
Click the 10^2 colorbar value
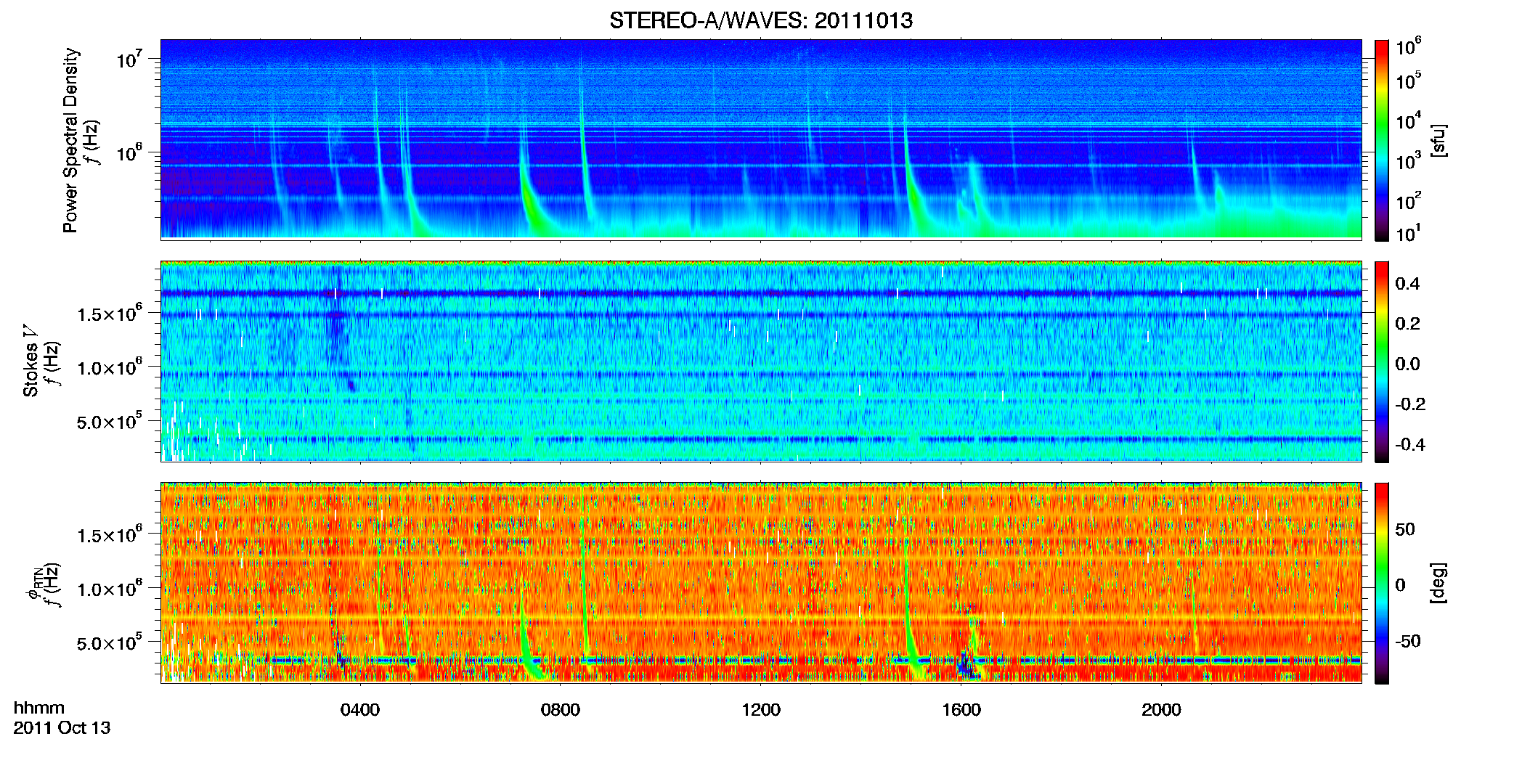[1409, 201]
